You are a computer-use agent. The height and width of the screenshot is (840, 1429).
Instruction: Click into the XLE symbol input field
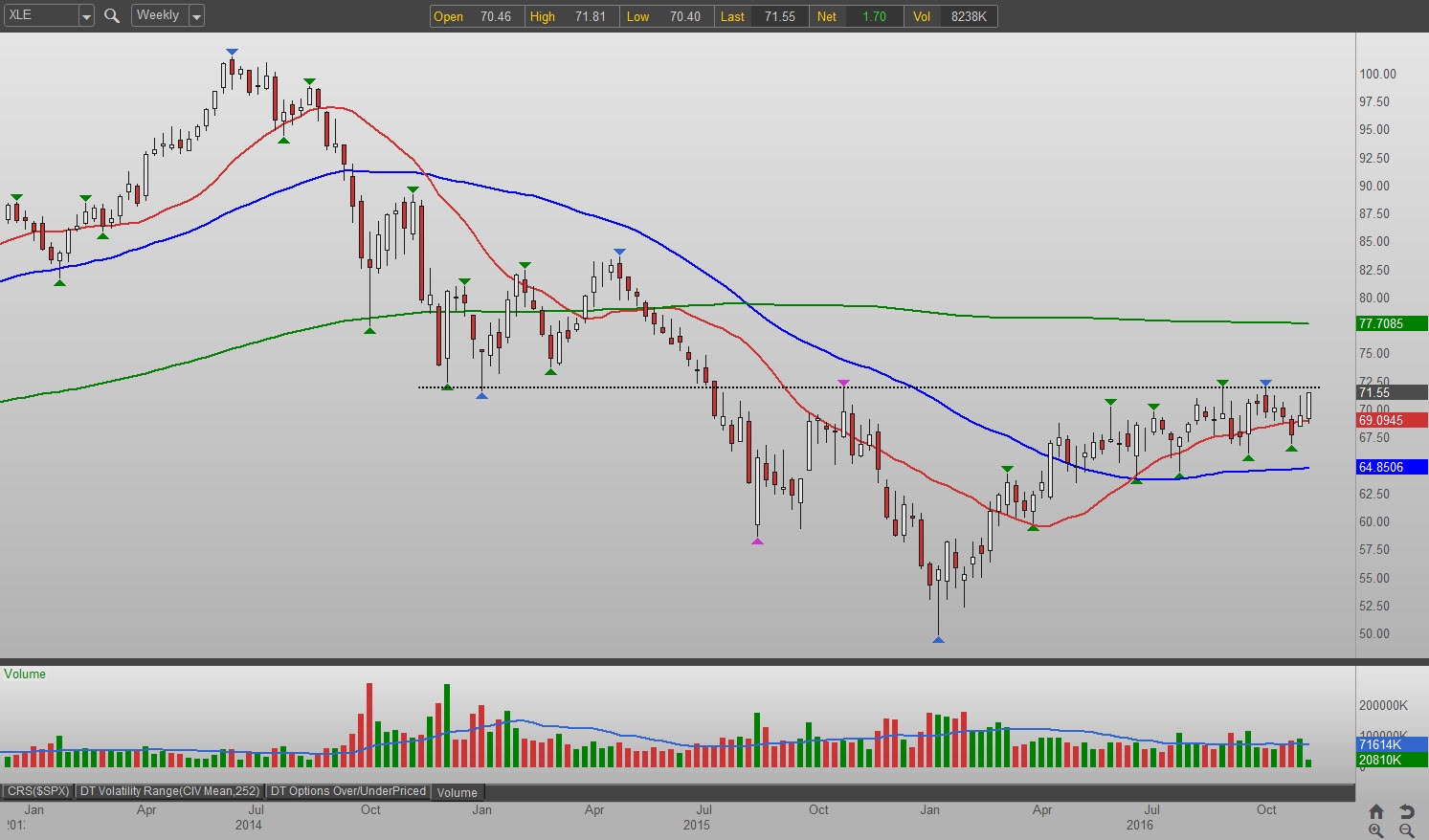pos(40,15)
